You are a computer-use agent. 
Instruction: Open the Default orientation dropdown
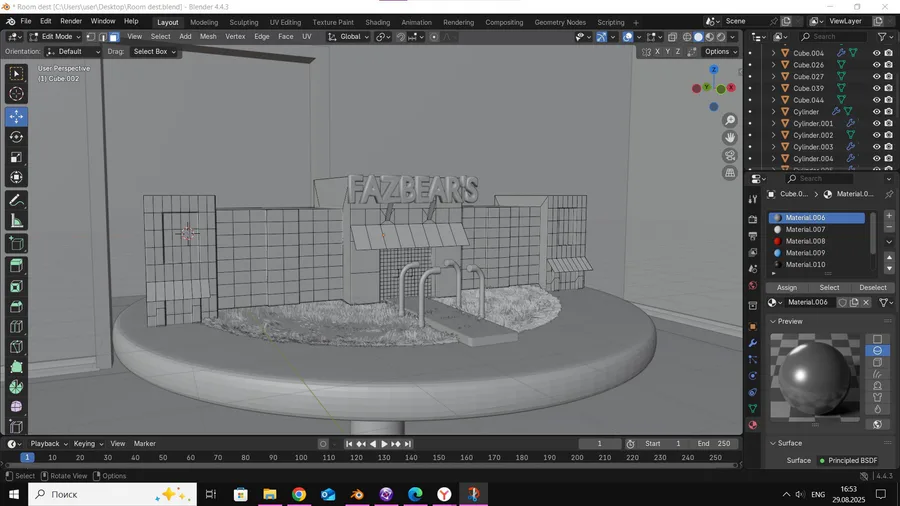pos(73,52)
